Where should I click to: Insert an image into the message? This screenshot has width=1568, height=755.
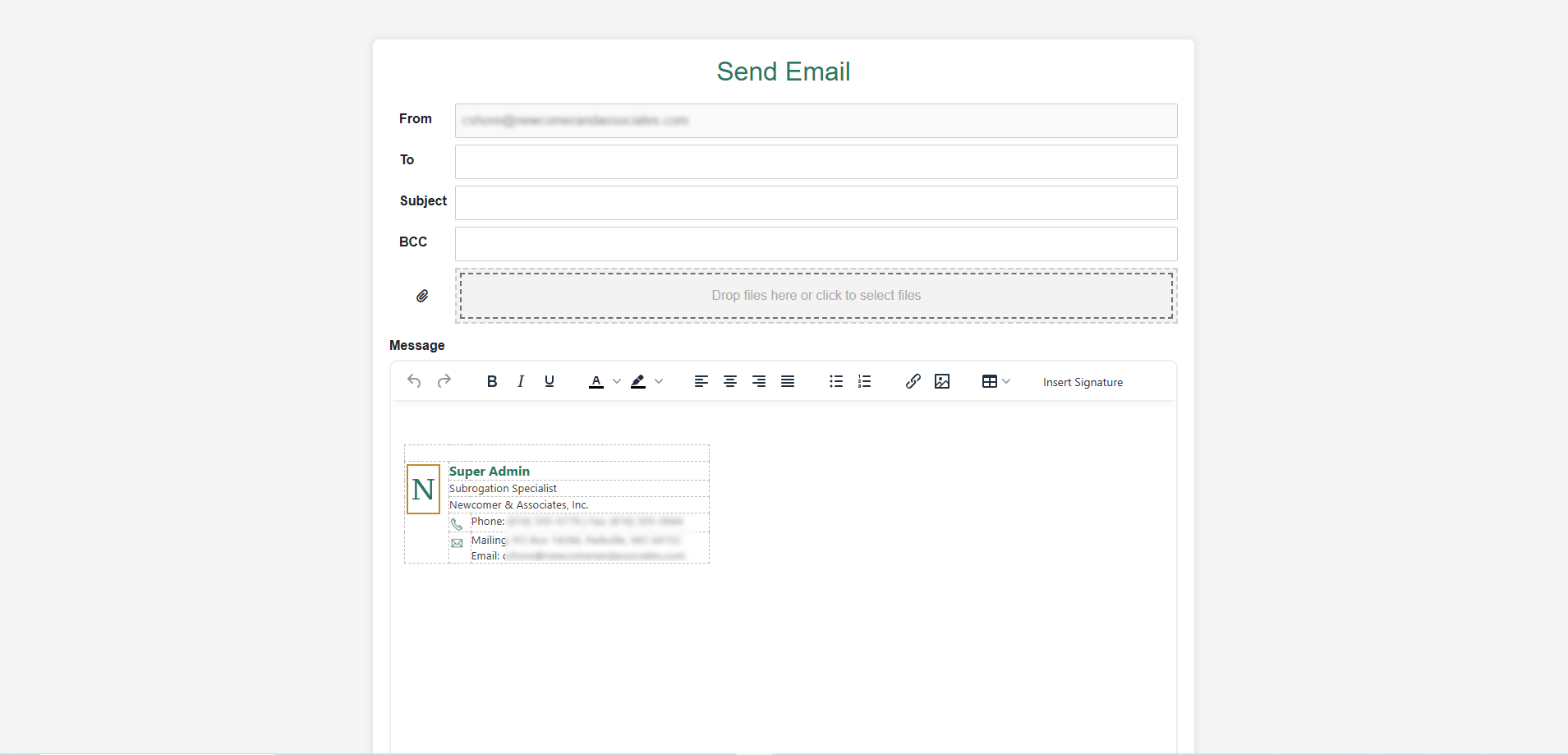pos(942,381)
